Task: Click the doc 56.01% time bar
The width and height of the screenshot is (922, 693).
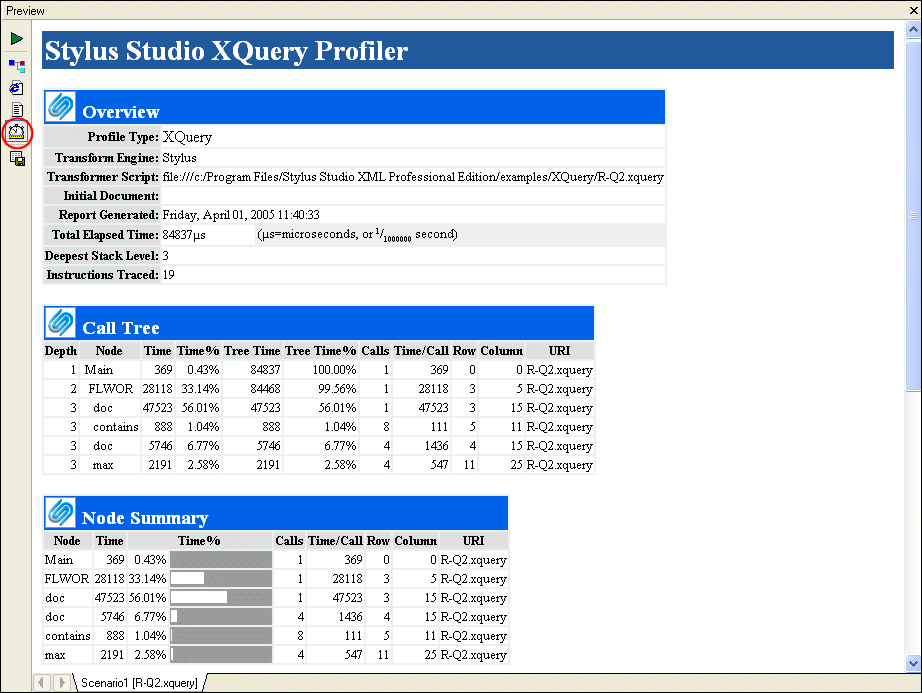Action: click(x=220, y=598)
